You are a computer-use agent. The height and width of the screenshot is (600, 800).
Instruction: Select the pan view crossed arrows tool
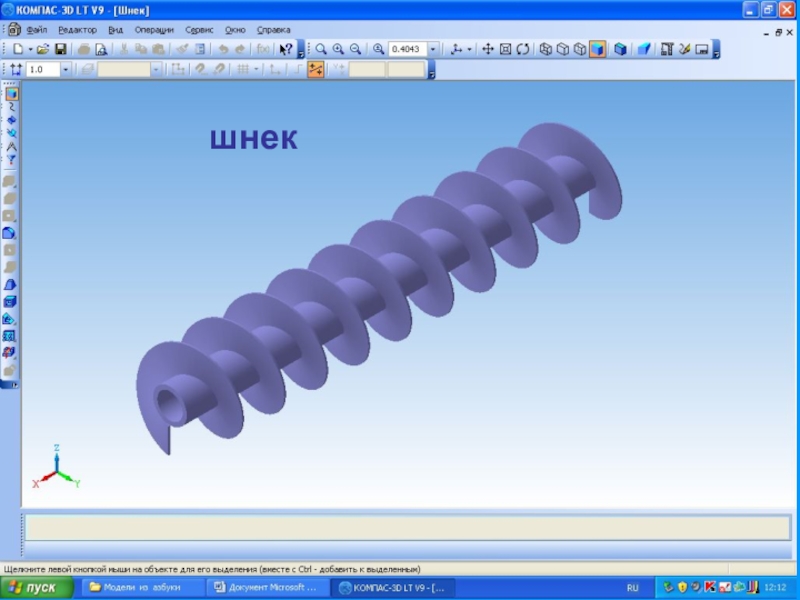488,49
